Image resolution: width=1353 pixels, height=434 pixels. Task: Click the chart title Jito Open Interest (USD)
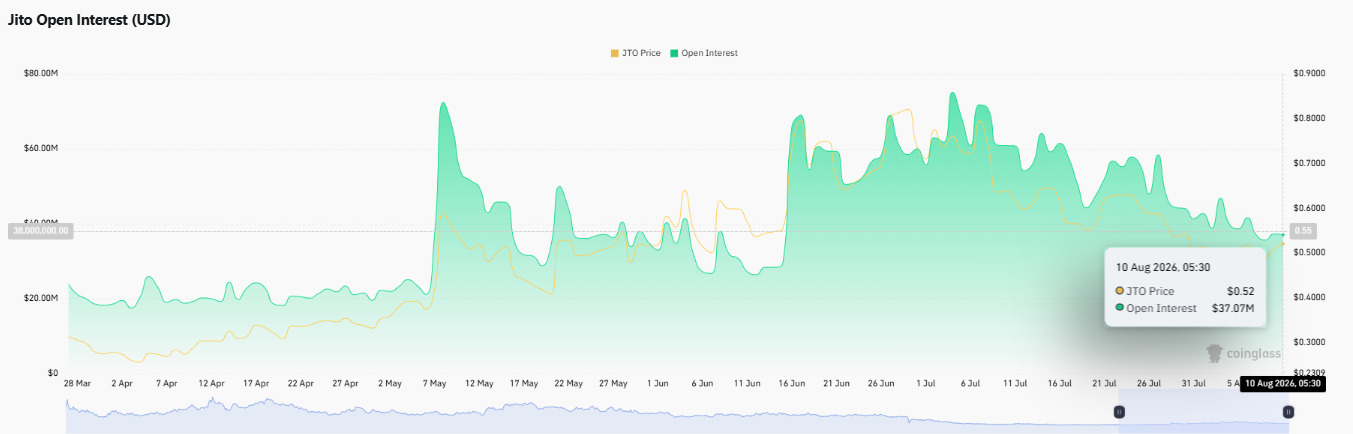click(89, 20)
